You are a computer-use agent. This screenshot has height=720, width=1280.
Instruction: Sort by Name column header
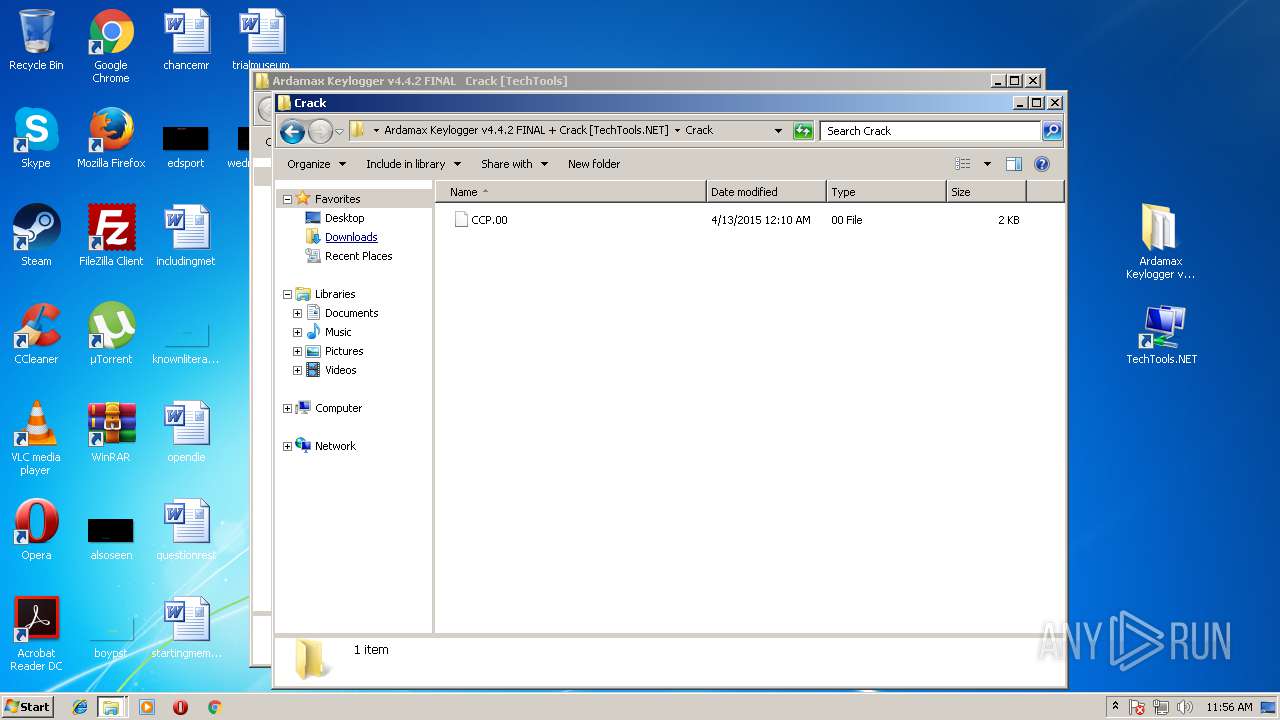(571, 192)
